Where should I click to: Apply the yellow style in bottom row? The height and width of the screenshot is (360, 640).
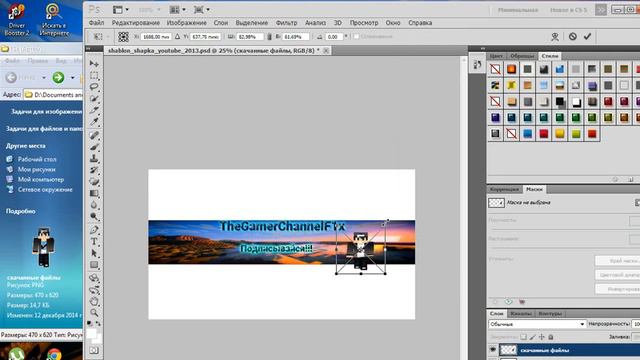tap(560, 133)
